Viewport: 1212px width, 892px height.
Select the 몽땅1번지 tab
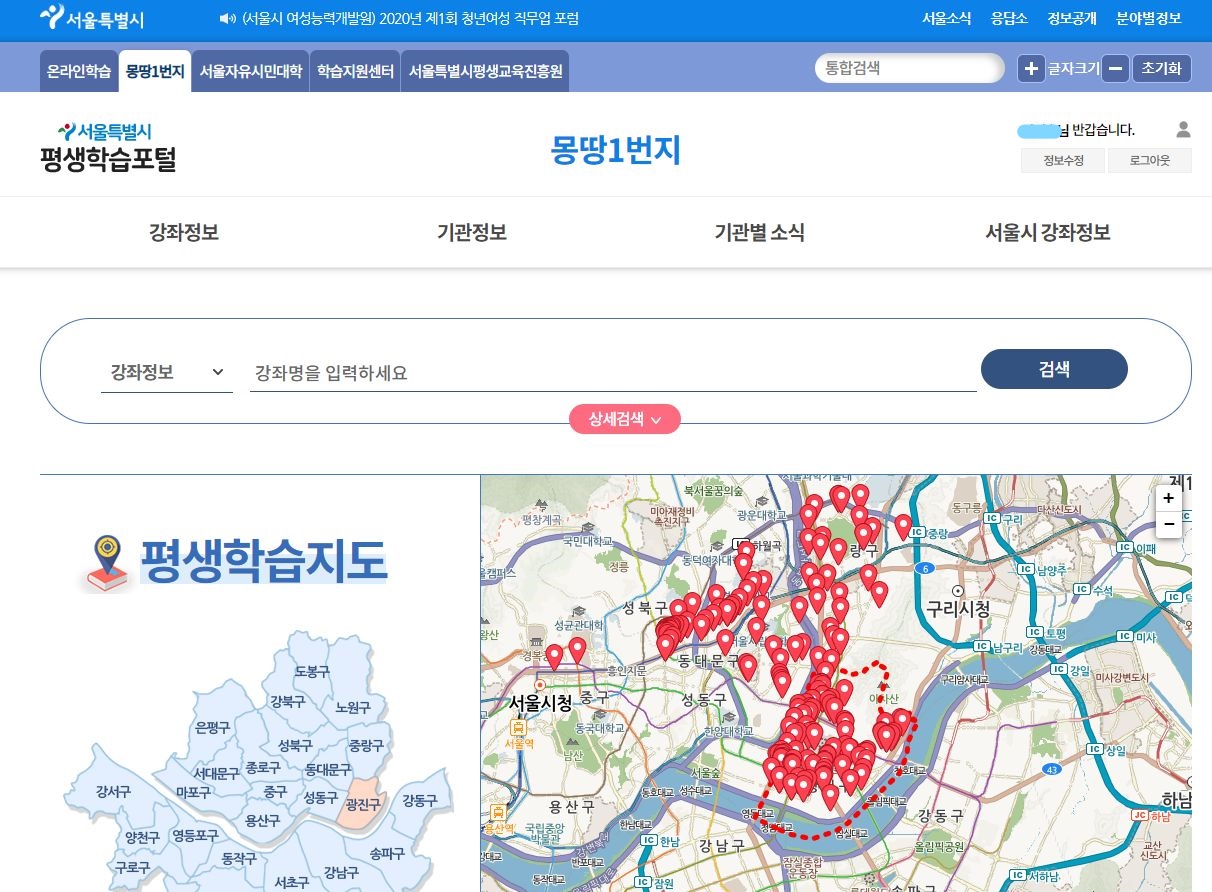tap(155, 72)
